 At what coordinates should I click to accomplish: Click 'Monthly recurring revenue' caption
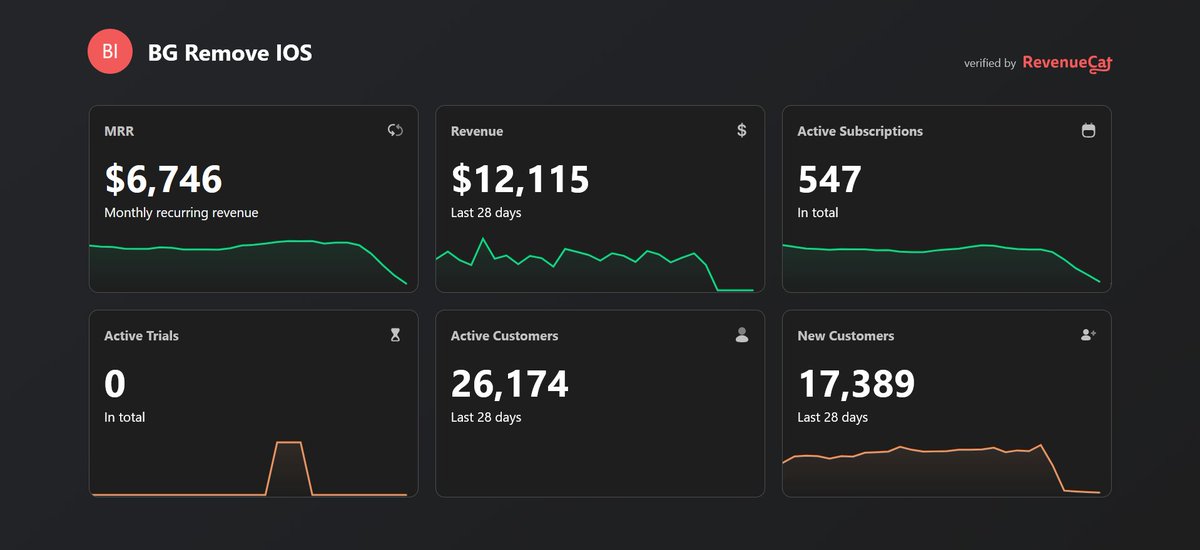point(181,213)
